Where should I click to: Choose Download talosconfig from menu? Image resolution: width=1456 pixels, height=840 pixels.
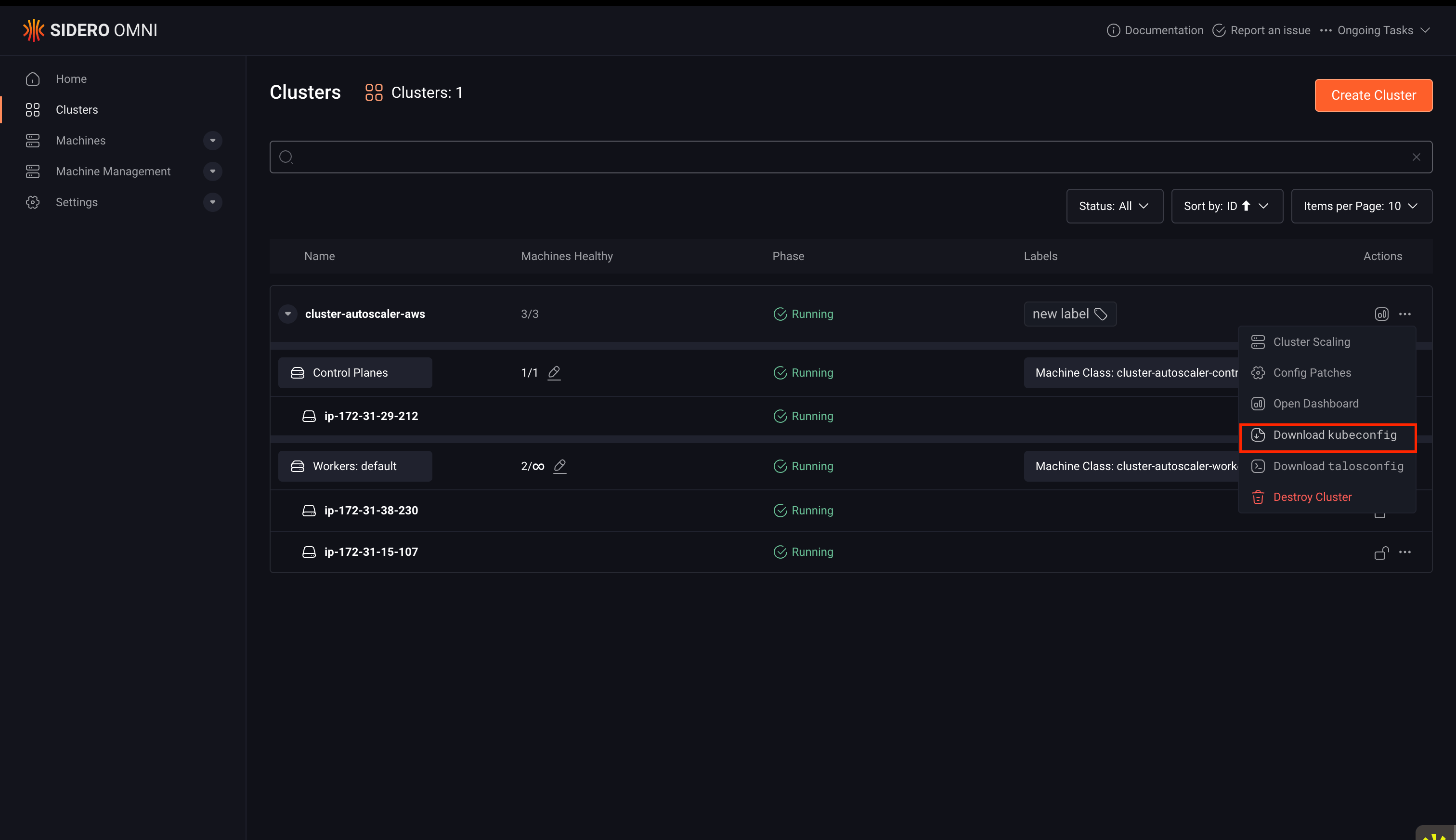[1327, 466]
